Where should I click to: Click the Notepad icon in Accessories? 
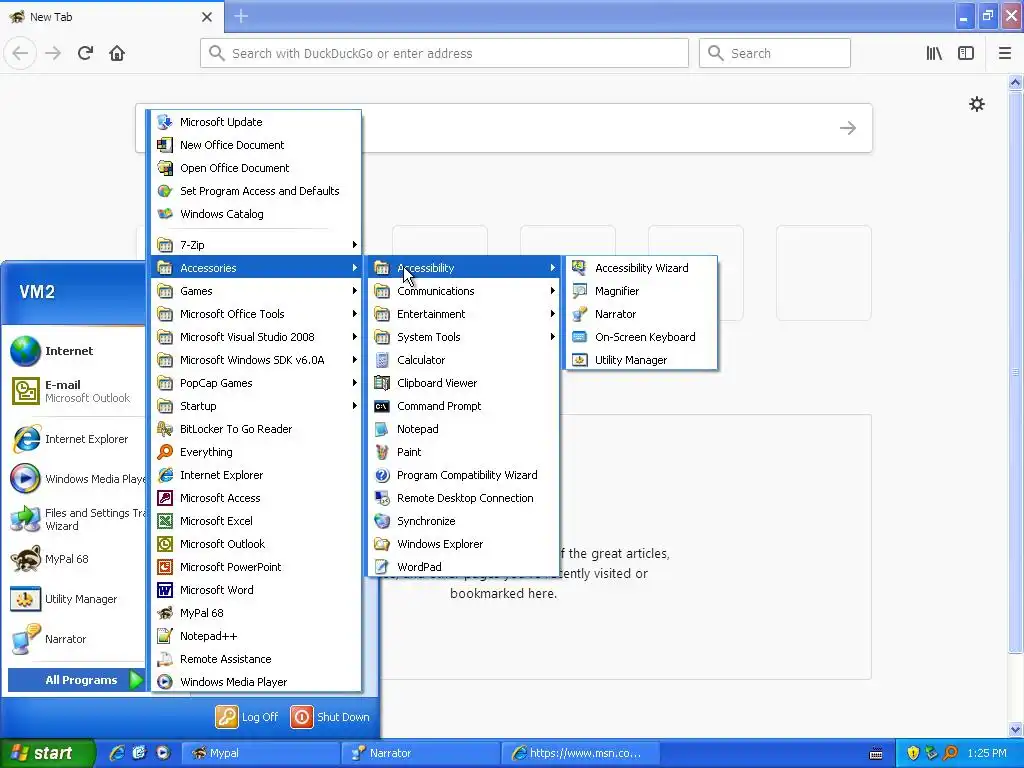pyautogui.click(x=382, y=429)
